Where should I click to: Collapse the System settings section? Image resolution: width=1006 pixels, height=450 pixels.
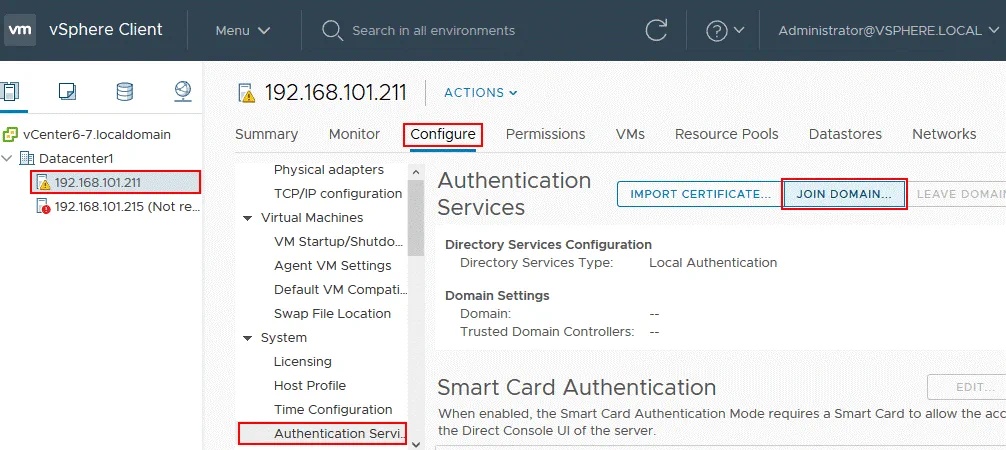click(247, 338)
